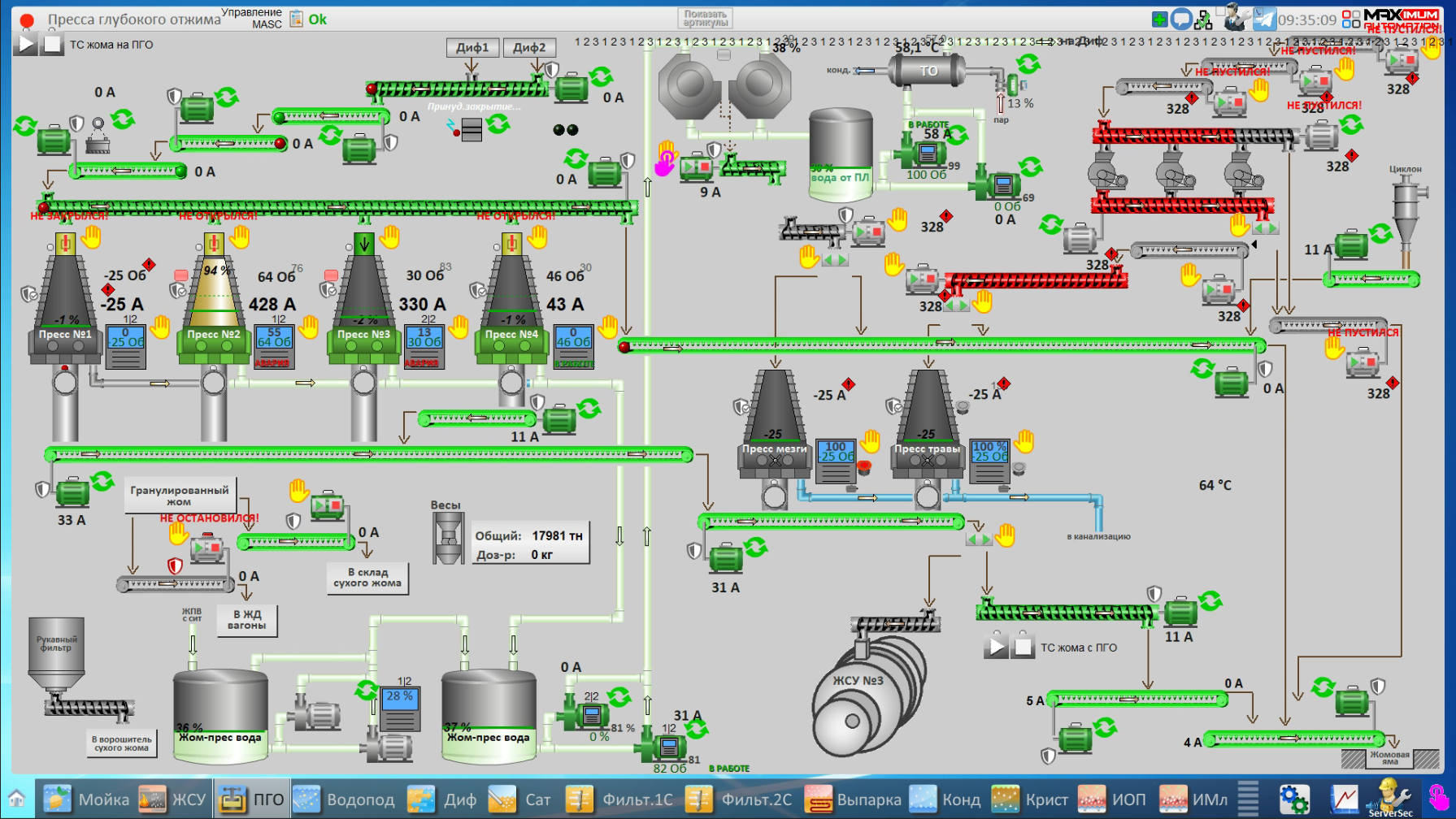Screen dimensions: 1456x819
Task: Click the home icon in bottom bar
Action: (x=16, y=799)
